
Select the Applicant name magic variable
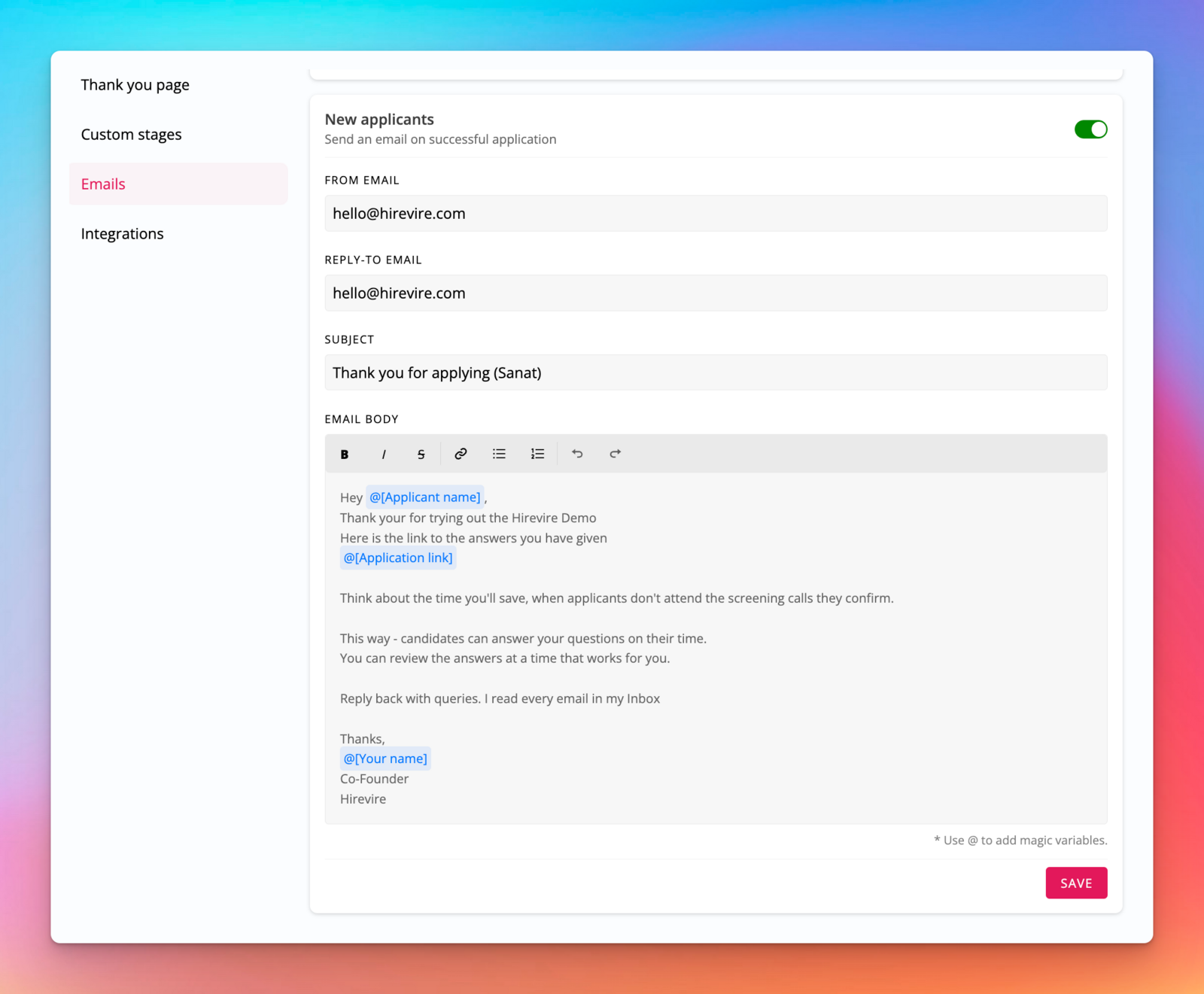point(425,497)
